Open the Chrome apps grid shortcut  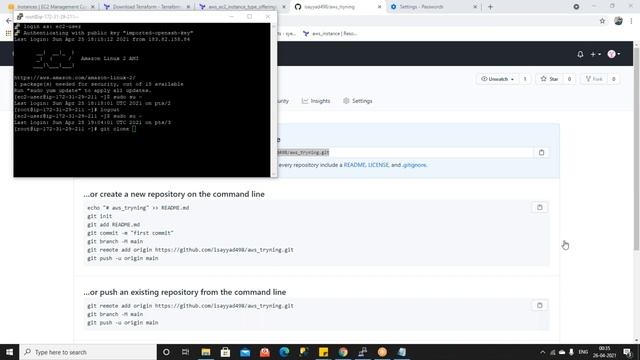8,33
